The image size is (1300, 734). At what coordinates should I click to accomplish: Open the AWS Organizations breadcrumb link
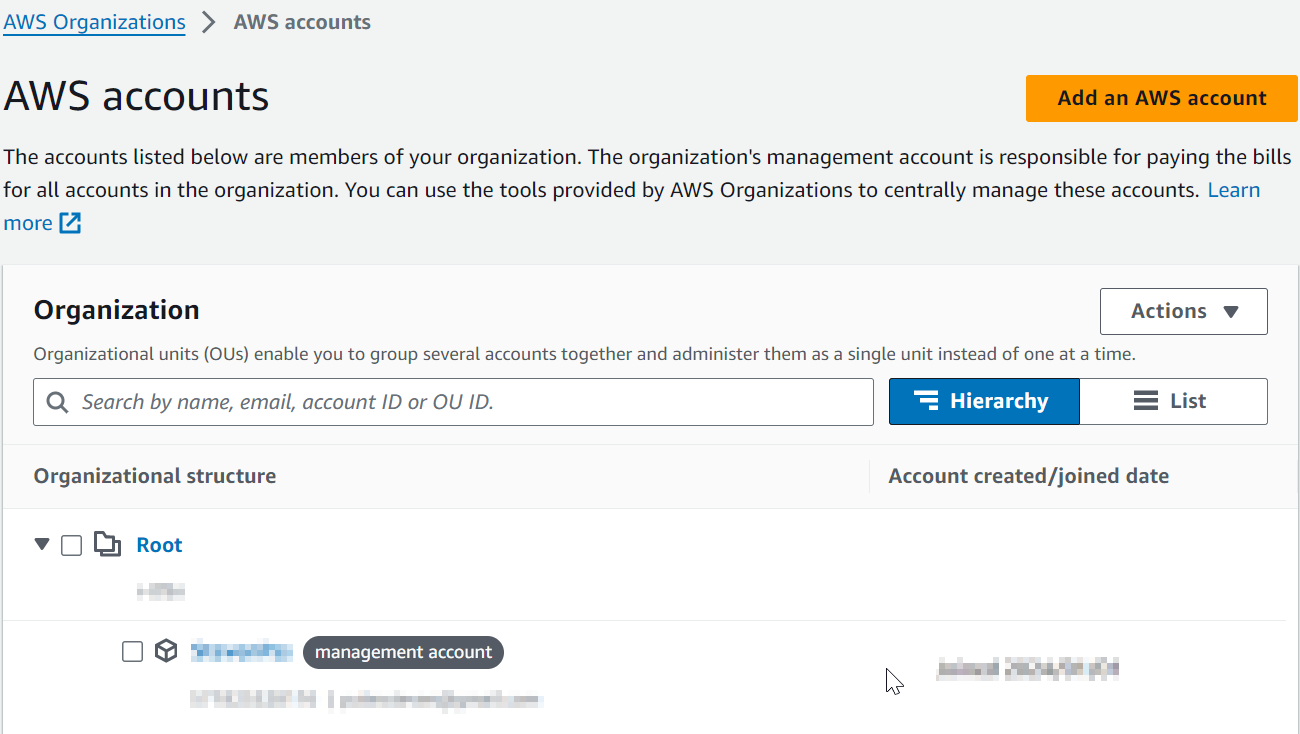(x=94, y=22)
